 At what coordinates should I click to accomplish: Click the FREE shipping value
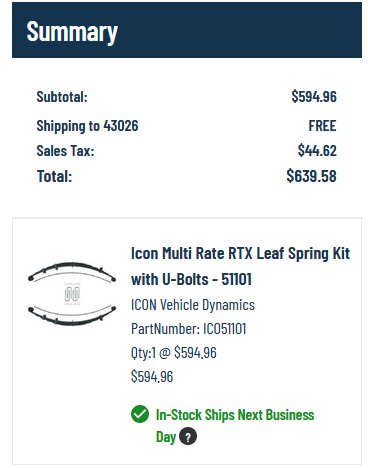pos(322,126)
